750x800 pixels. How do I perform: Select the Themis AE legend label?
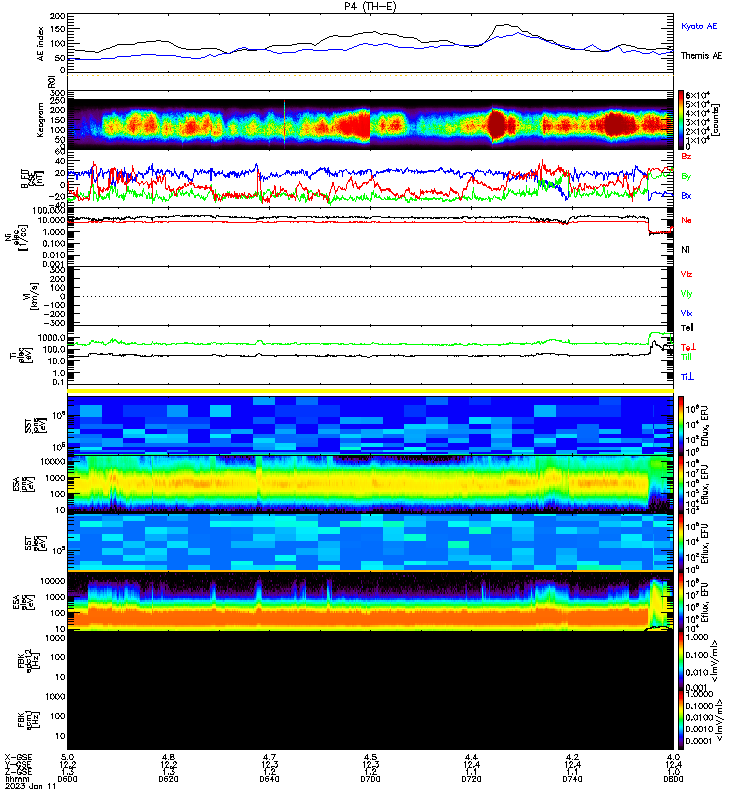tap(701, 56)
